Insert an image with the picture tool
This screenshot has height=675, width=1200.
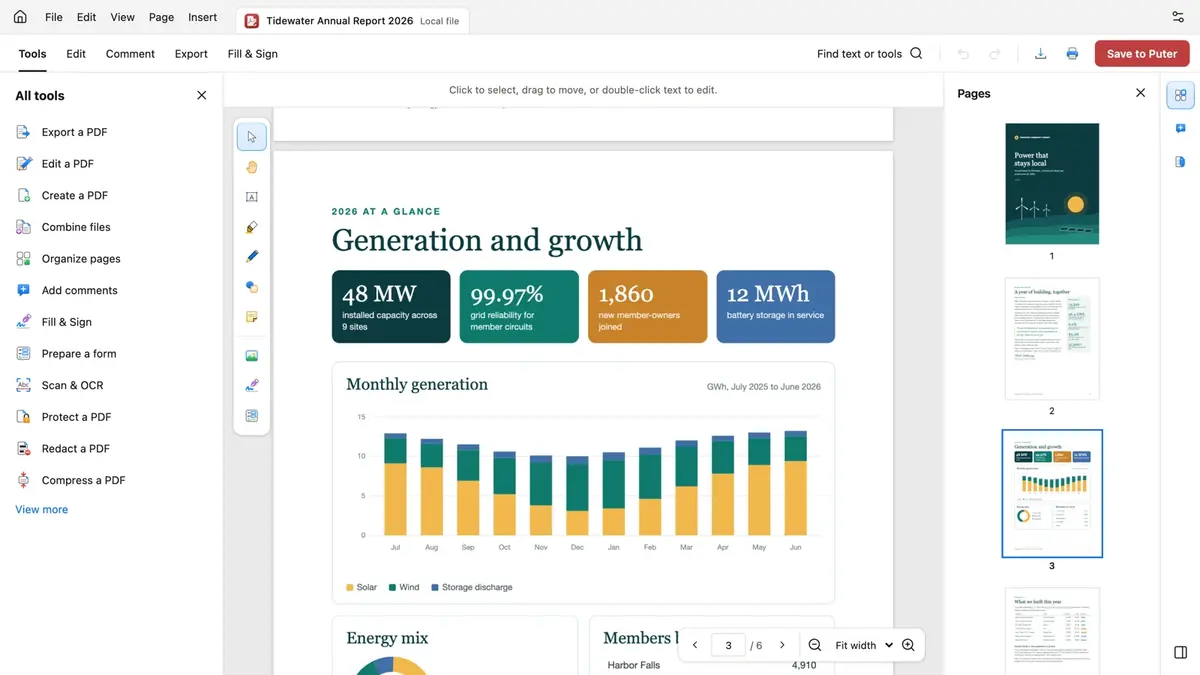pos(252,355)
